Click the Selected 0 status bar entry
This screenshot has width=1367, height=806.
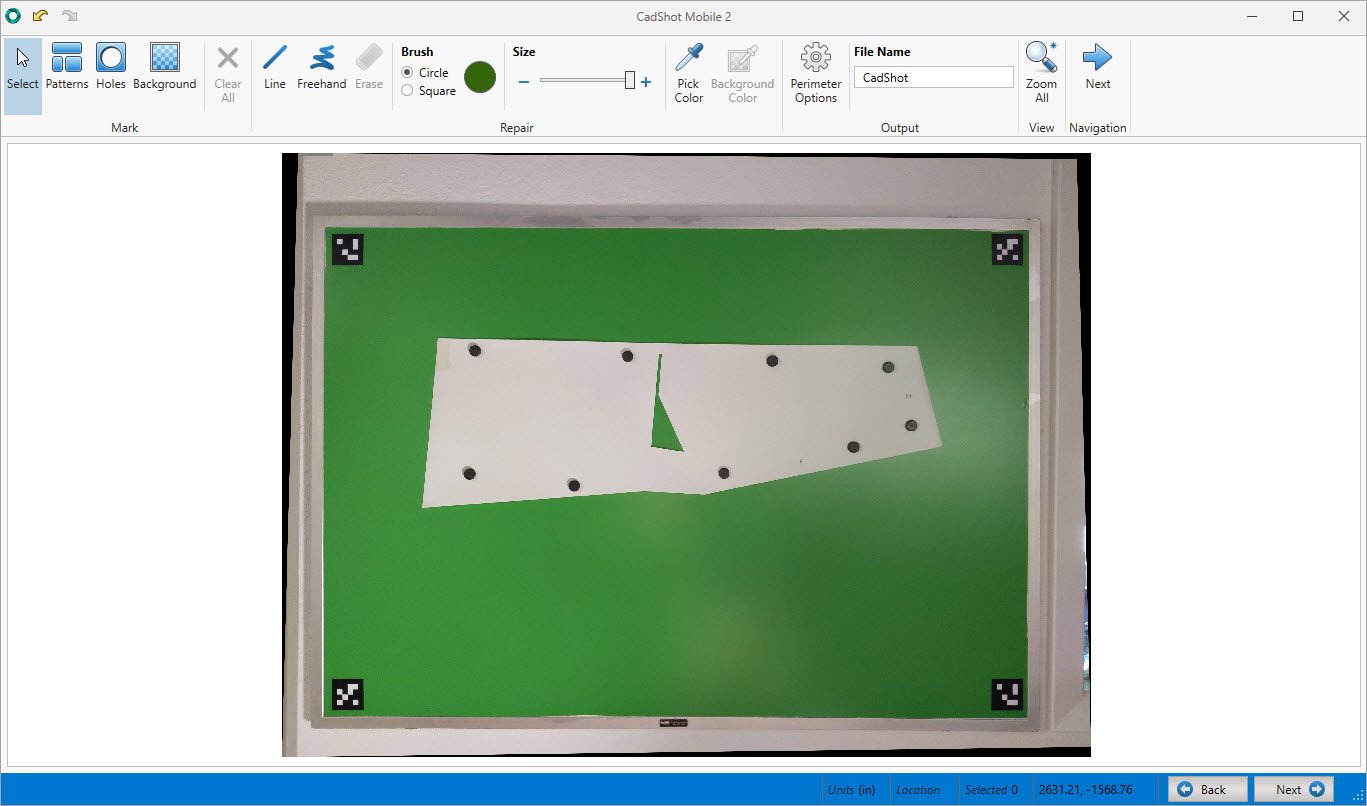coord(991,790)
